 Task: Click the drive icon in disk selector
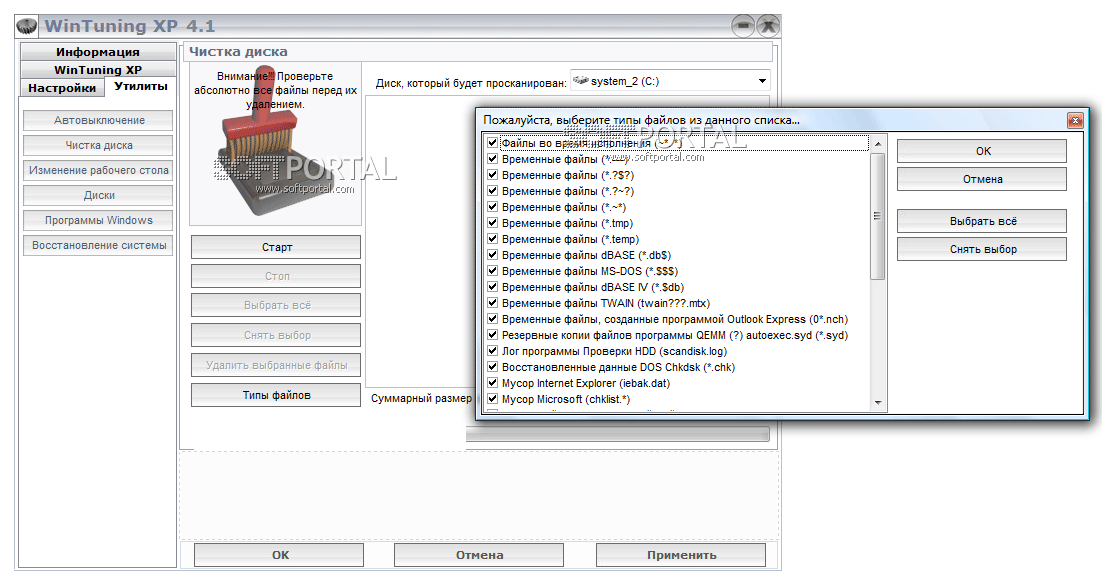[x=581, y=81]
